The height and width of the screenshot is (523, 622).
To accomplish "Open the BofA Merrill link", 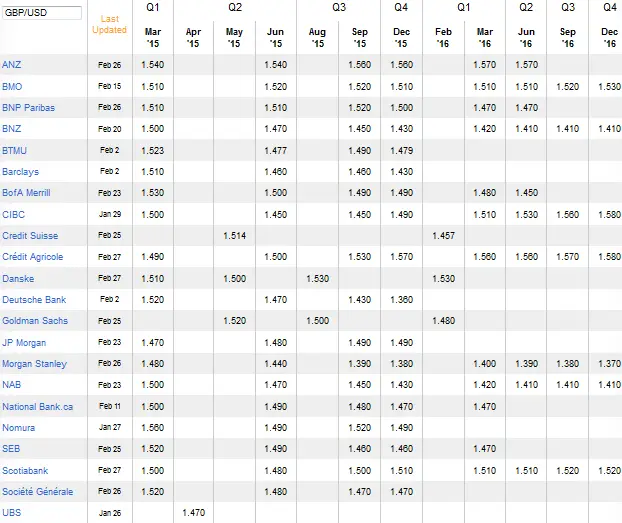I will pos(26,193).
